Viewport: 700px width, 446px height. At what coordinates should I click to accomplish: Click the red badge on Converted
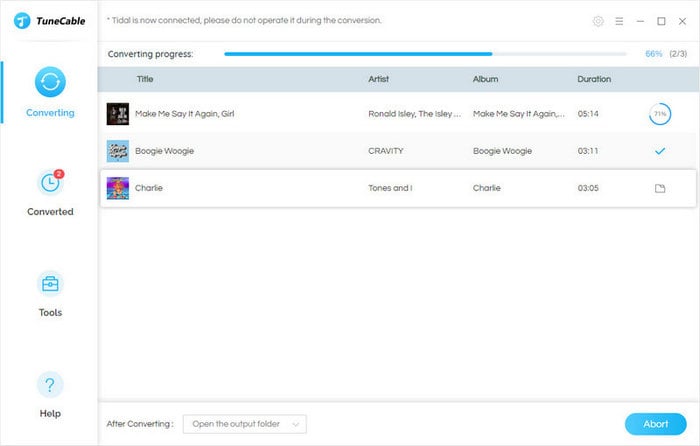click(59, 174)
